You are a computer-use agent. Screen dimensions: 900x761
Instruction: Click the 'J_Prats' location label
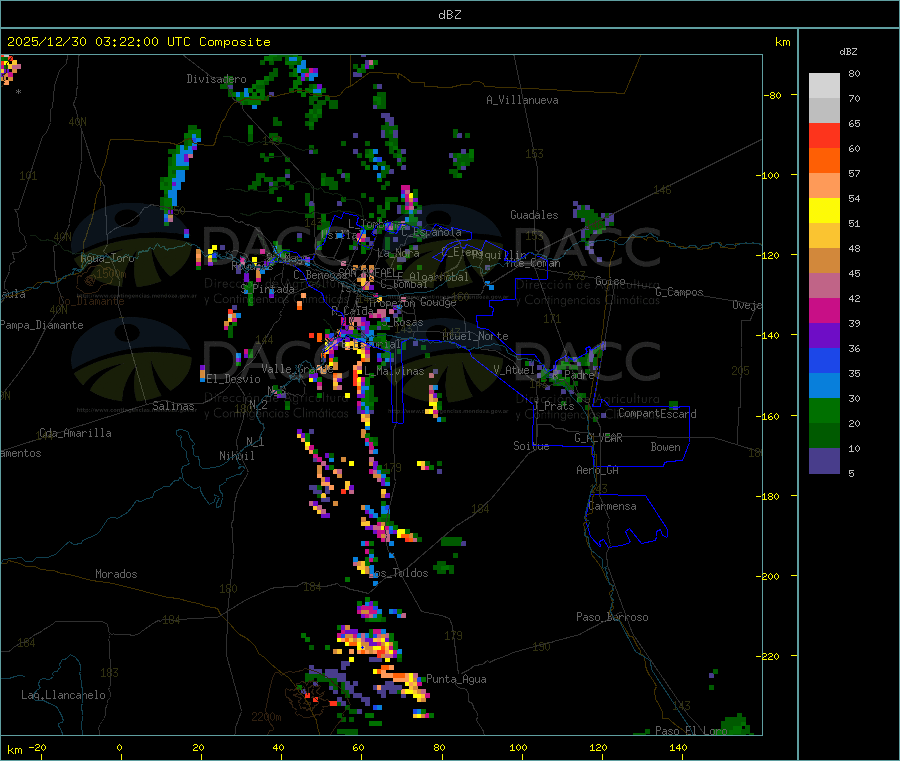pos(555,406)
